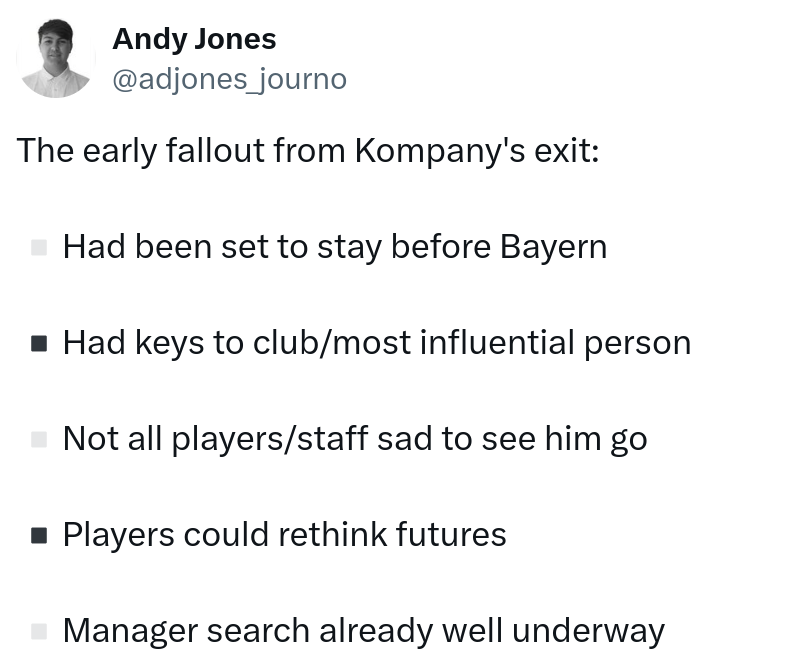
Task: Click the light square bullet before "Not all players"
Action: 40,439
